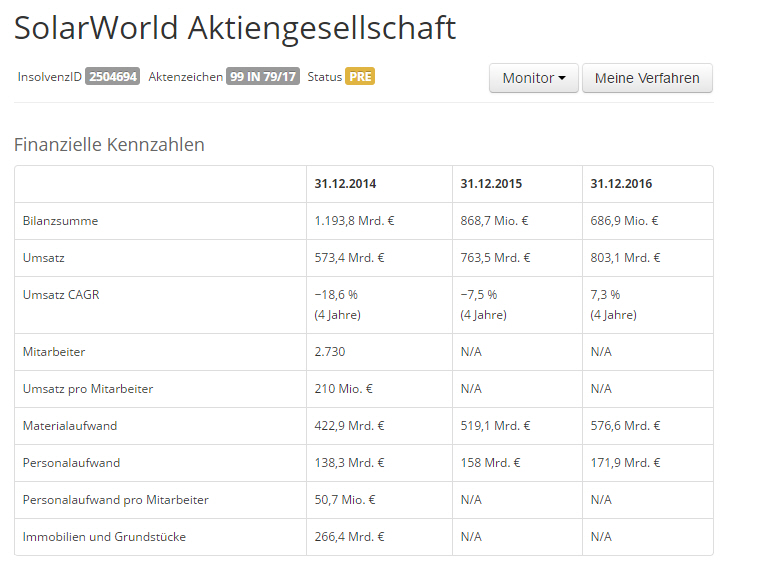Select the 31.12.2014 column header
Image resolution: width=779 pixels, height=565 pixels.
pos(345,184)
